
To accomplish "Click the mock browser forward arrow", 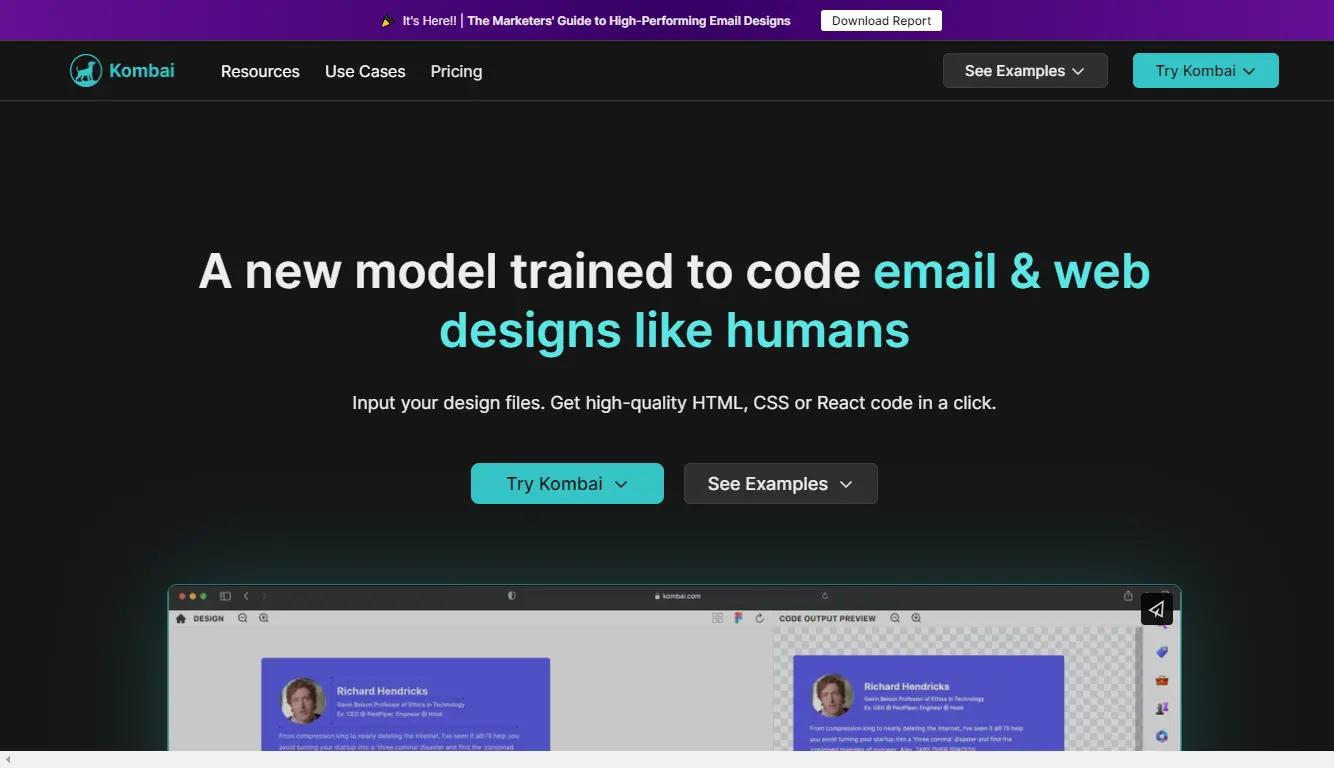I will click(264, 596).
